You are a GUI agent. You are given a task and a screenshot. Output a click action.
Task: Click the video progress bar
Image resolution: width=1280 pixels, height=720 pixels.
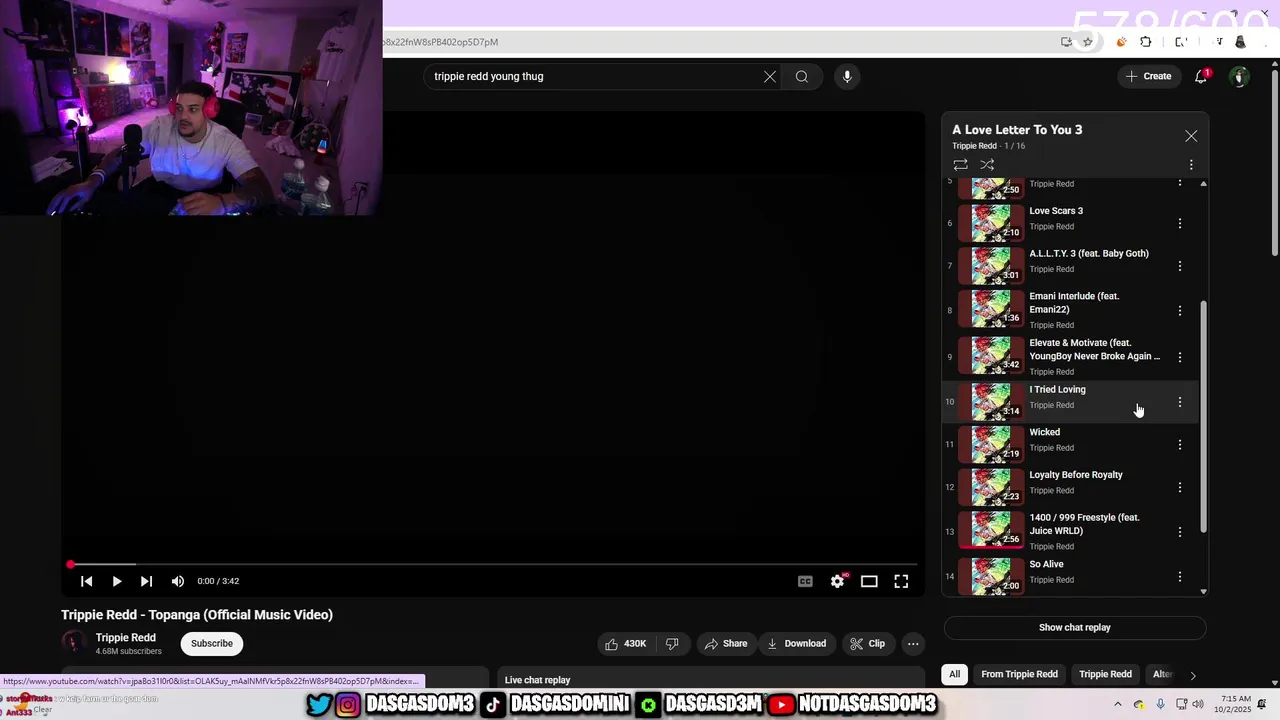point(492,565)
